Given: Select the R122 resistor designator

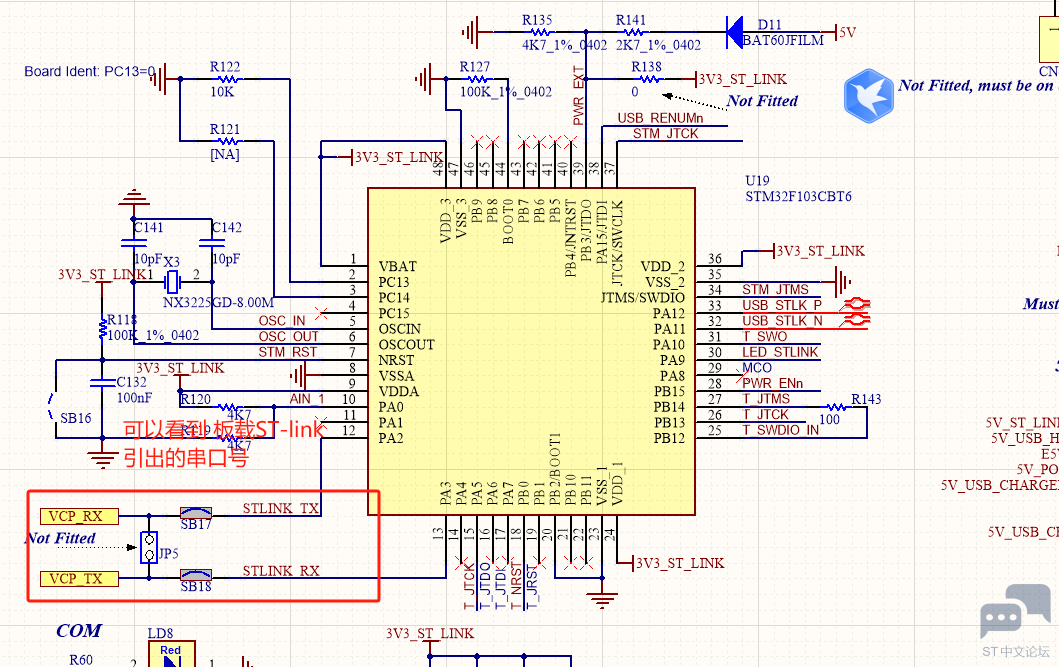Looking at the screenshot, I should point(225,67).
